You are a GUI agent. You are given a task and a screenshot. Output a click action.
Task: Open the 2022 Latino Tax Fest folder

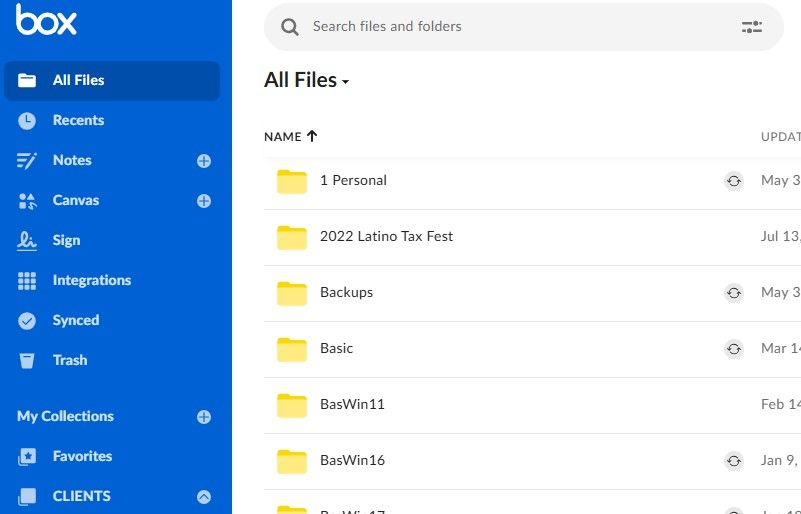pos(386,237)
